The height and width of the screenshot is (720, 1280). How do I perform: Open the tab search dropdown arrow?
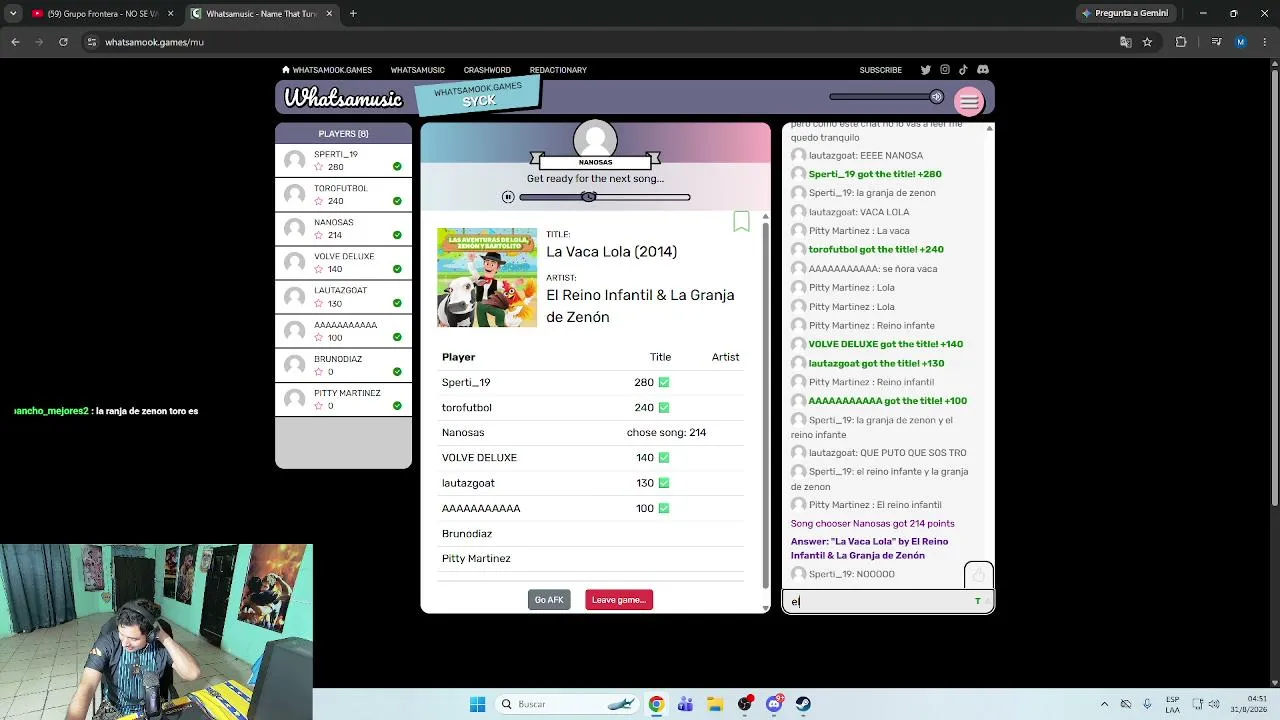click(x=12, y=14)
